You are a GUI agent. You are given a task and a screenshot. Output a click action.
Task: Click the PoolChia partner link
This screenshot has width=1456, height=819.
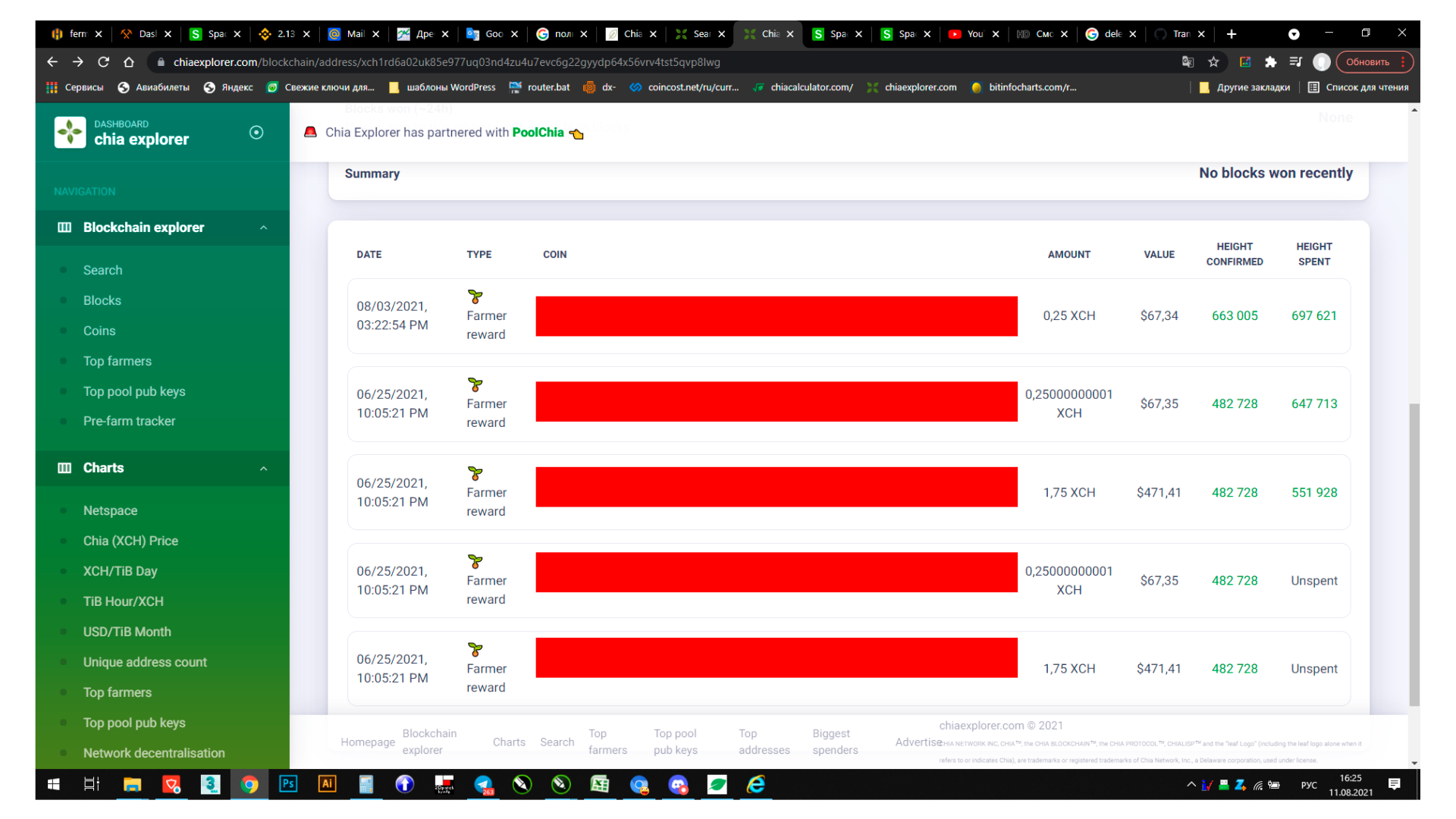click(538, 133)
